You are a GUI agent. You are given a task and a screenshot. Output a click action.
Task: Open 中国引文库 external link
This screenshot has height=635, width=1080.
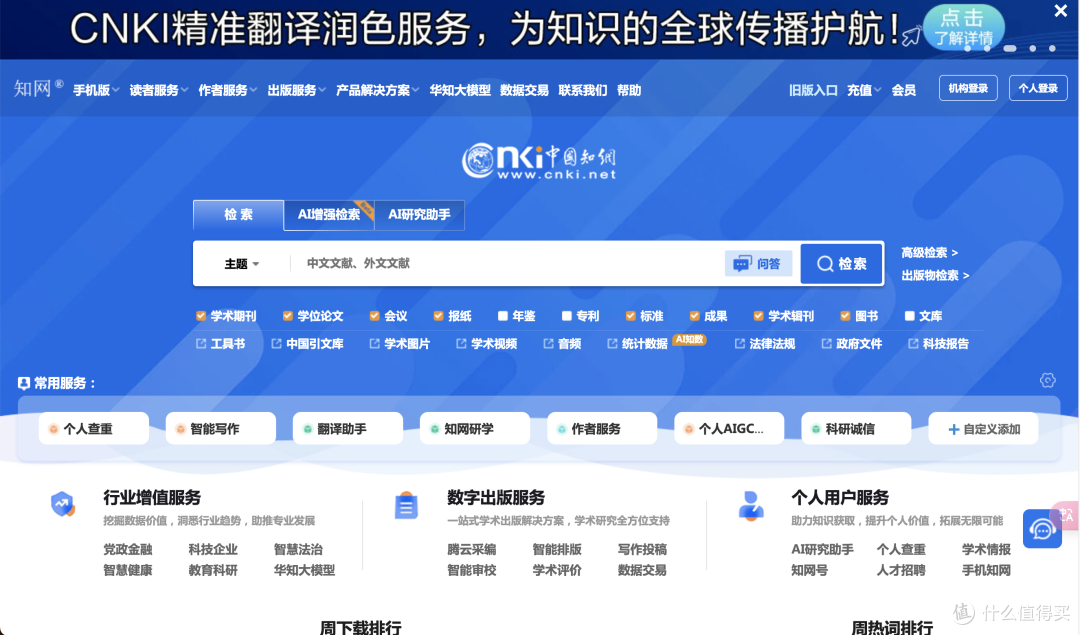307,344
